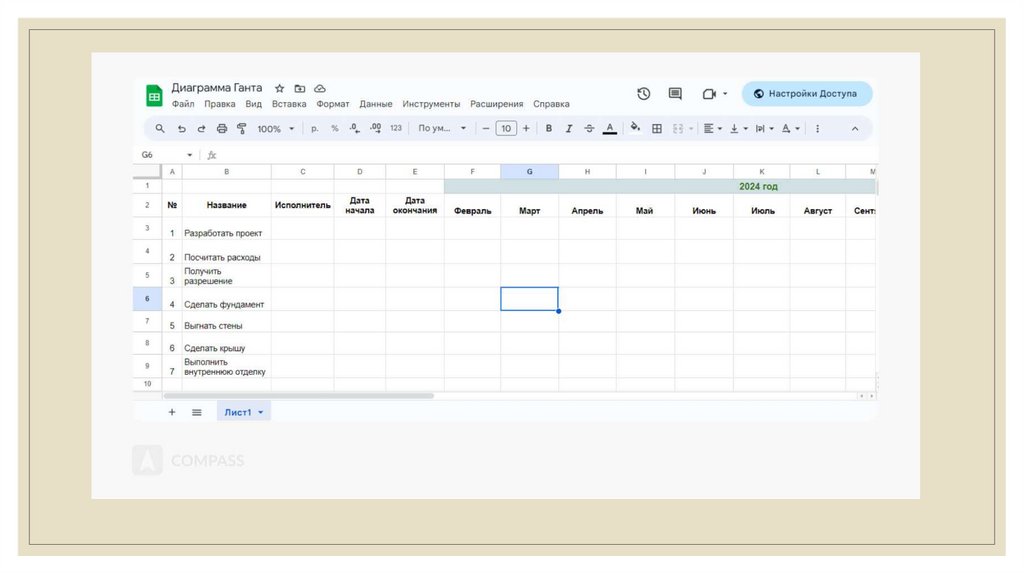This screenshot has width=1024, height=574.
Task: Add a new sheet with plus
Action: coord(172,412)
